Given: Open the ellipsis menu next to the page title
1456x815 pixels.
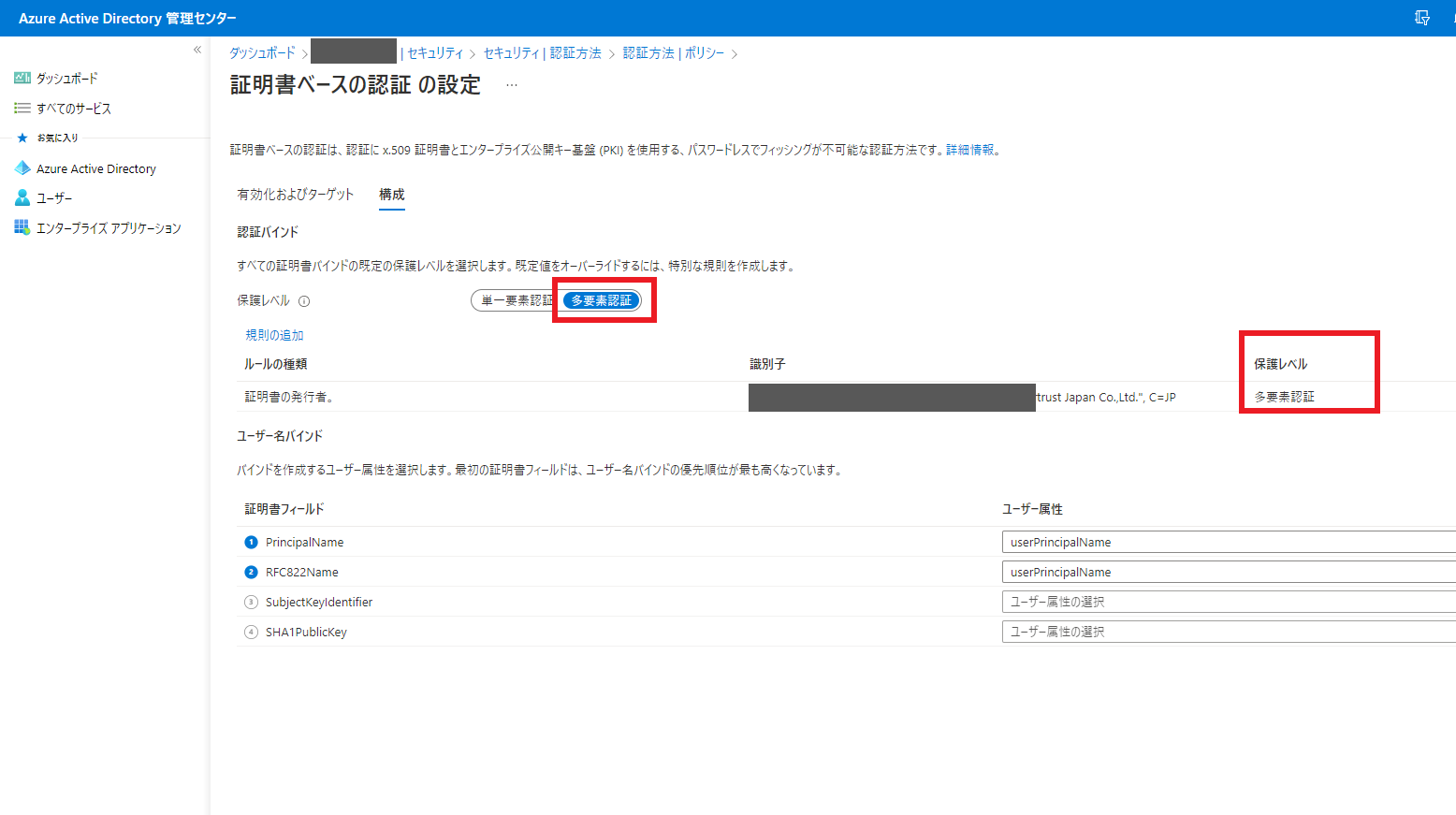Looking at the screenshot, I should pos(512,84).
